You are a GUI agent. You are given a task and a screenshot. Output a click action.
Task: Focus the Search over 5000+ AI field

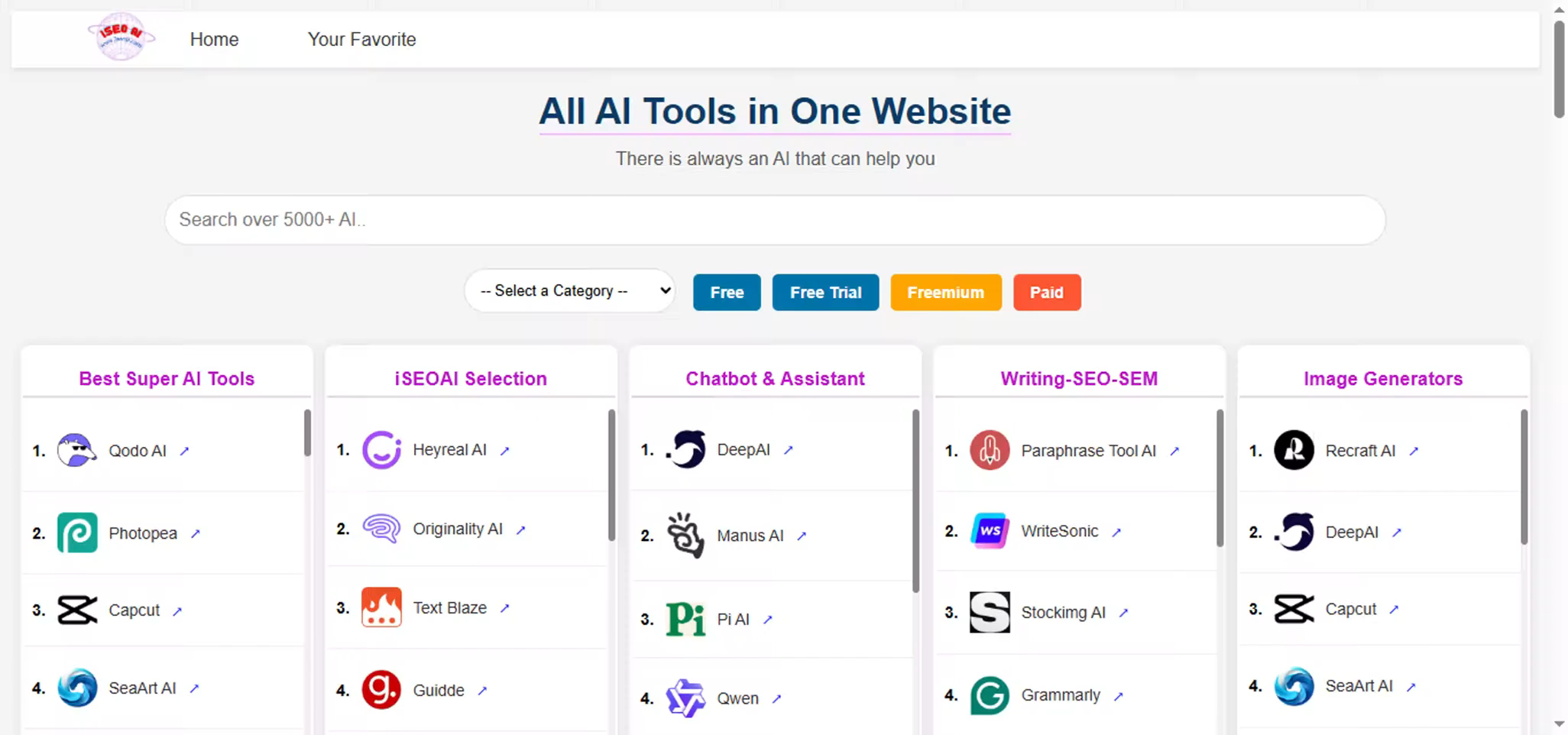point(775,220)
